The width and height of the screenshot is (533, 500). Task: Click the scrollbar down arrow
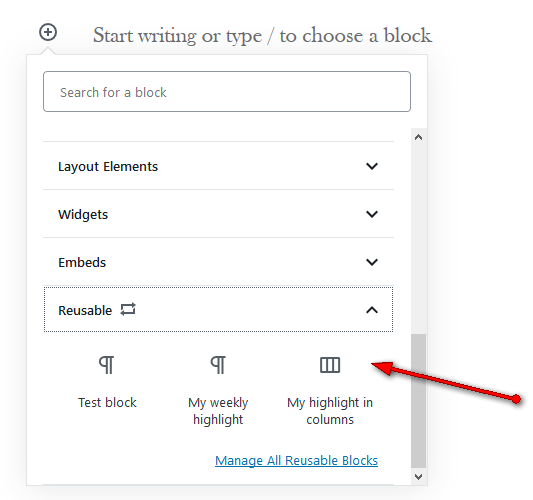[x=418, y=477]
